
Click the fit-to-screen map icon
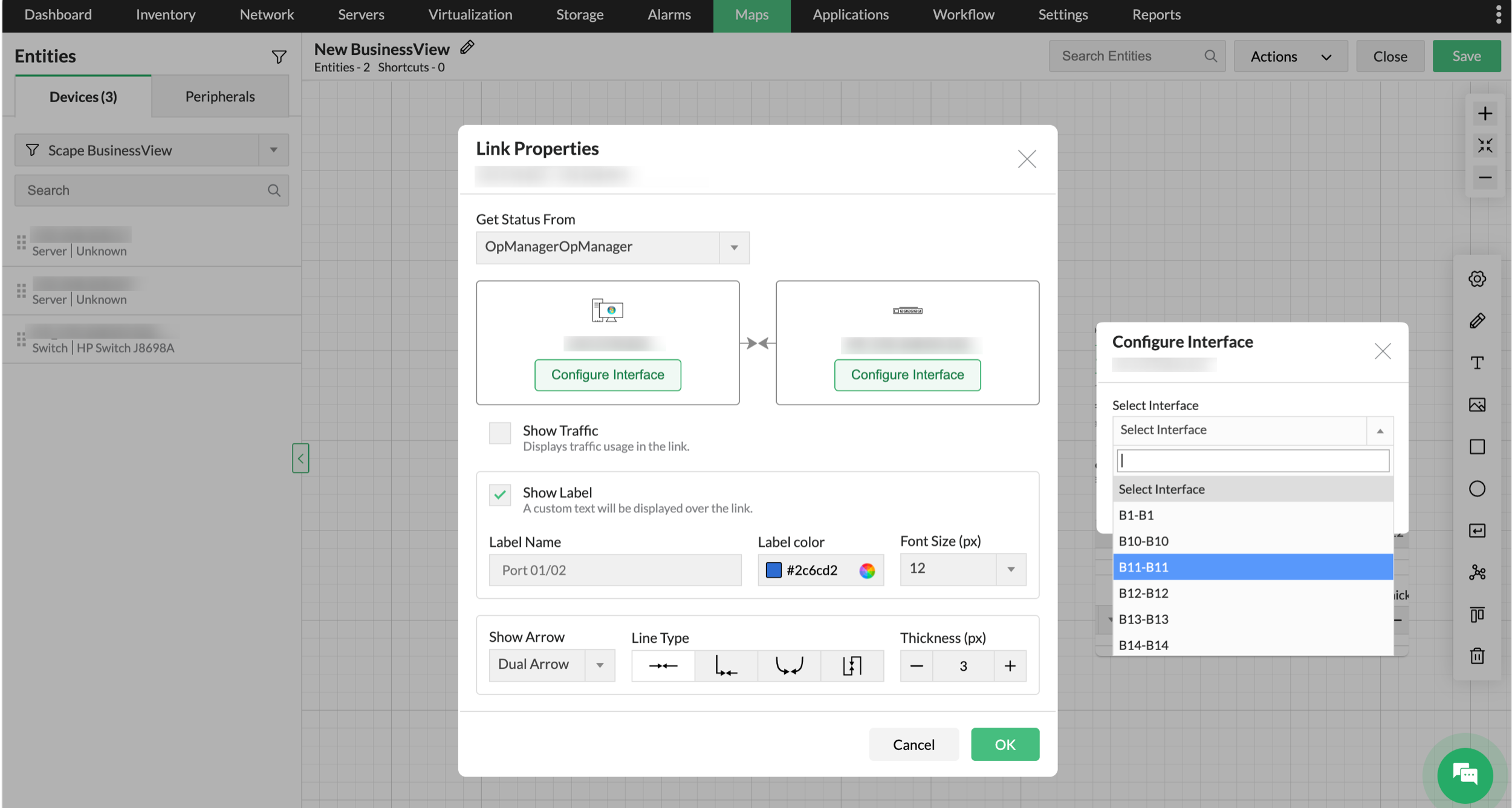pyautogui.click(x=1486, y=145)
